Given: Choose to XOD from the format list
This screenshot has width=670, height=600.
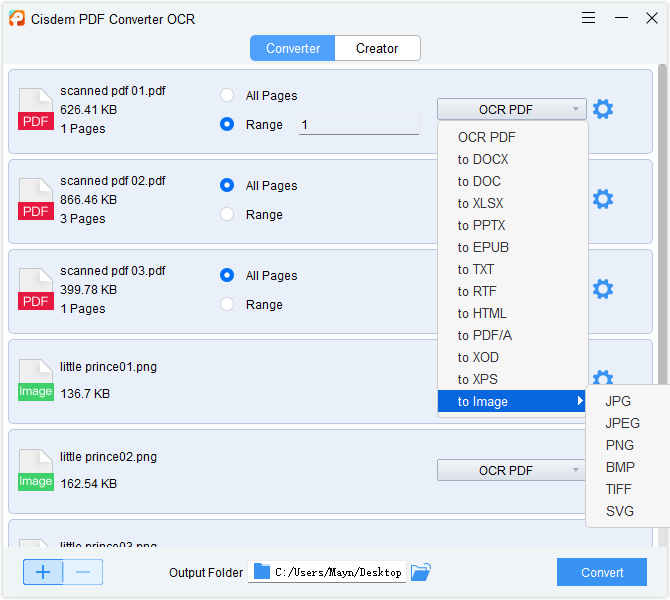Looking at the screenshot, I should 513,357.
